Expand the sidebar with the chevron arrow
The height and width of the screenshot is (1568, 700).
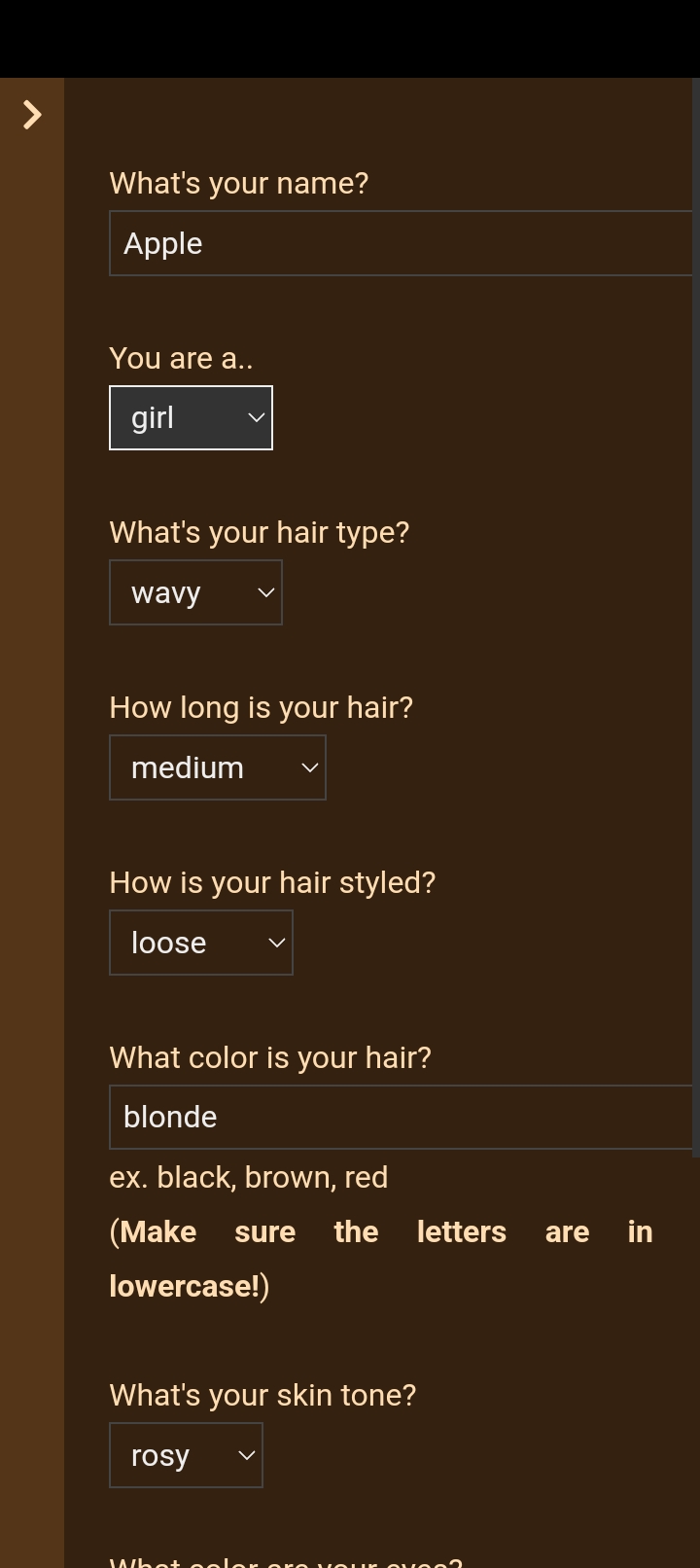pyautogui.click(x=32, y=115)
